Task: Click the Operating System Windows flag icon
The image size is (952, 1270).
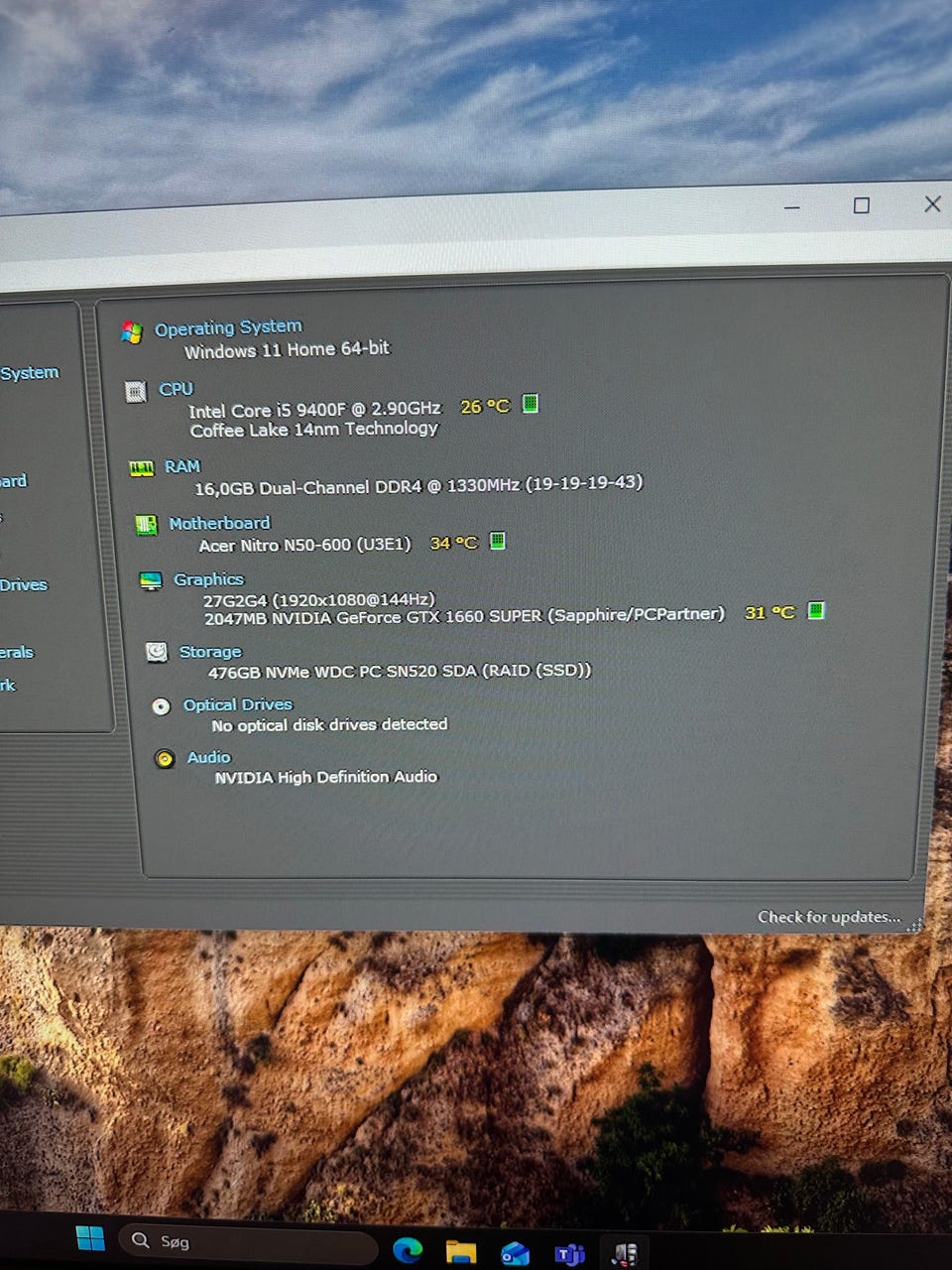Action: pyautogui.click(x=131, y=332)
